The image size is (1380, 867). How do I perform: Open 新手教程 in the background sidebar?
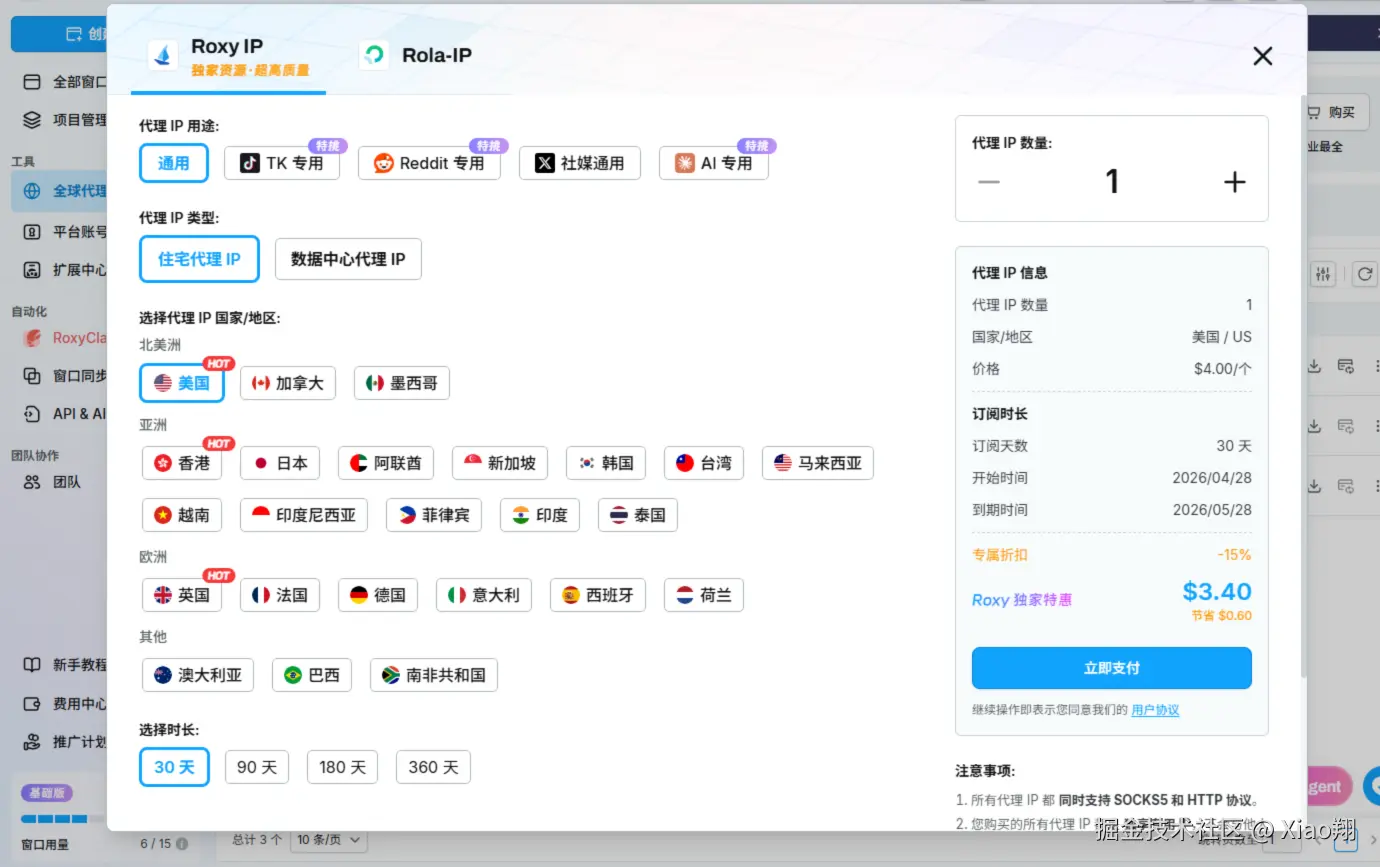click(65, 665)
